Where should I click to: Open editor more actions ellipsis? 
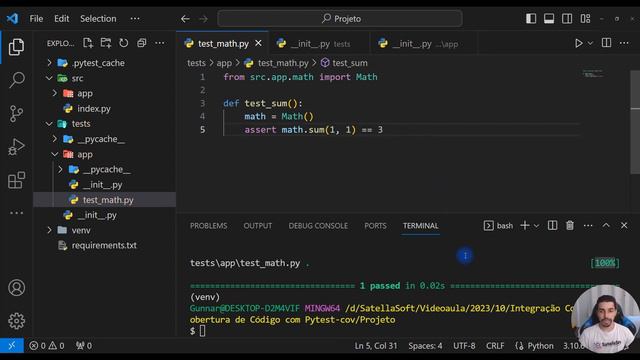point(624,43)
